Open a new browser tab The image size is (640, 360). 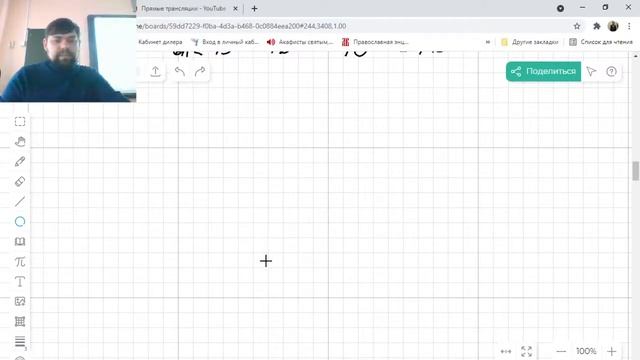pos(254,8)
